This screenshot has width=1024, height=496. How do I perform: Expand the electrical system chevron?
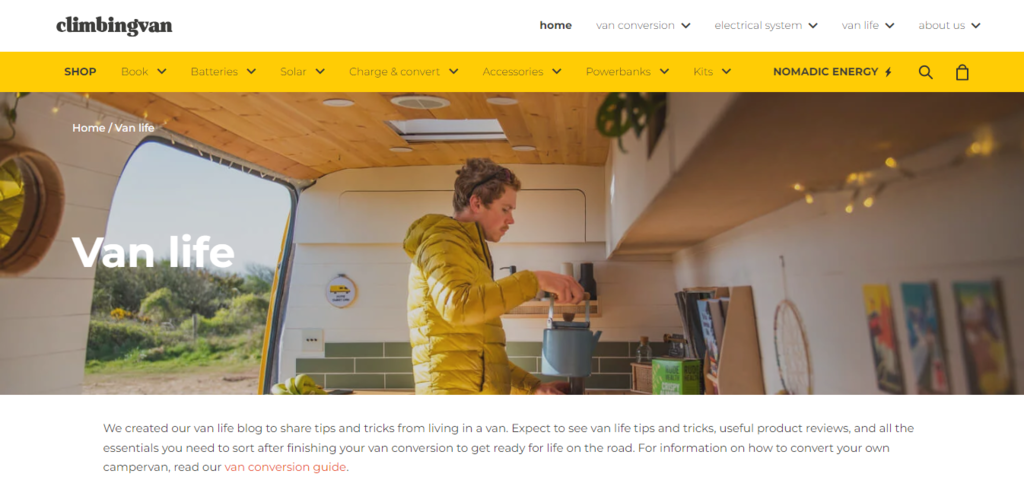pos(813,25)
